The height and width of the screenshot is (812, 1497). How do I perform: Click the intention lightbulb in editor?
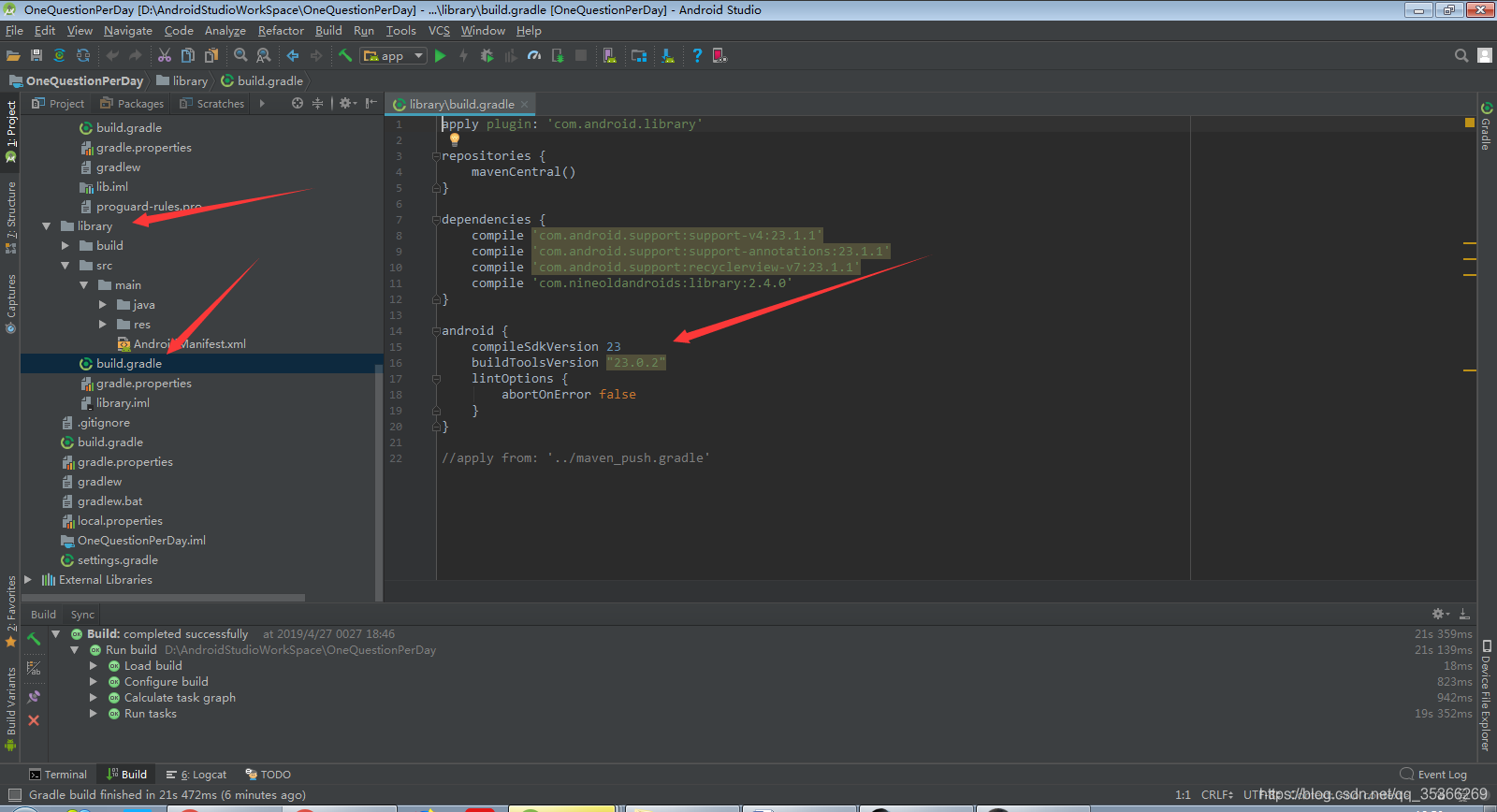pyautogui.click(x=455, y=139)
